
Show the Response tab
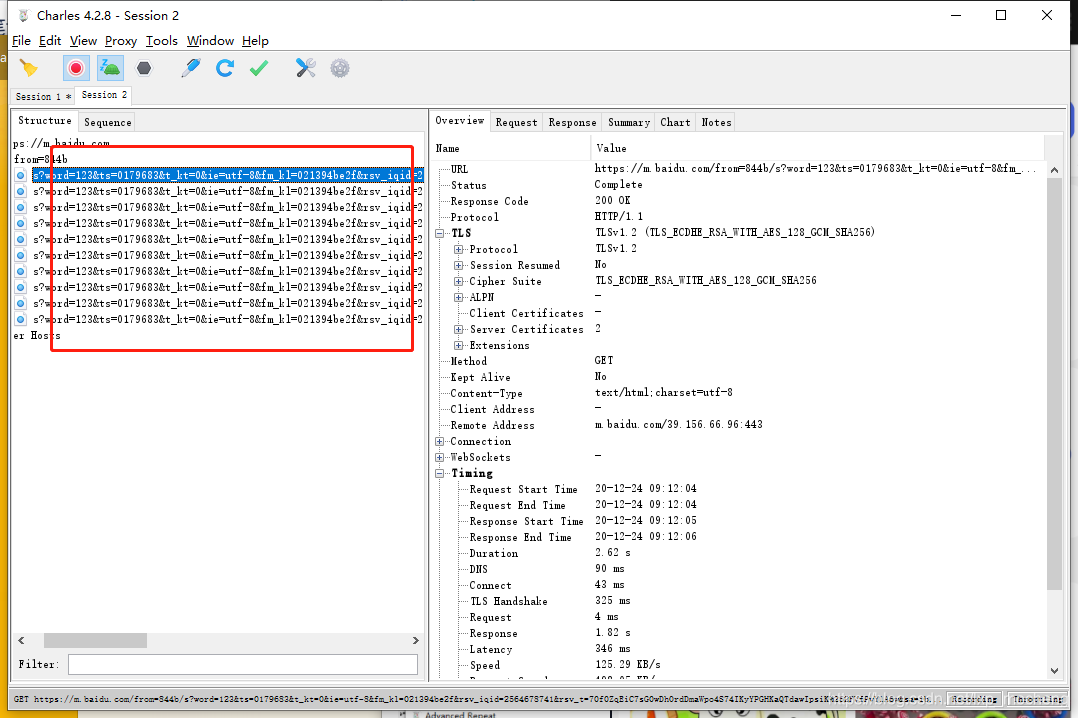tap(572, 122)
